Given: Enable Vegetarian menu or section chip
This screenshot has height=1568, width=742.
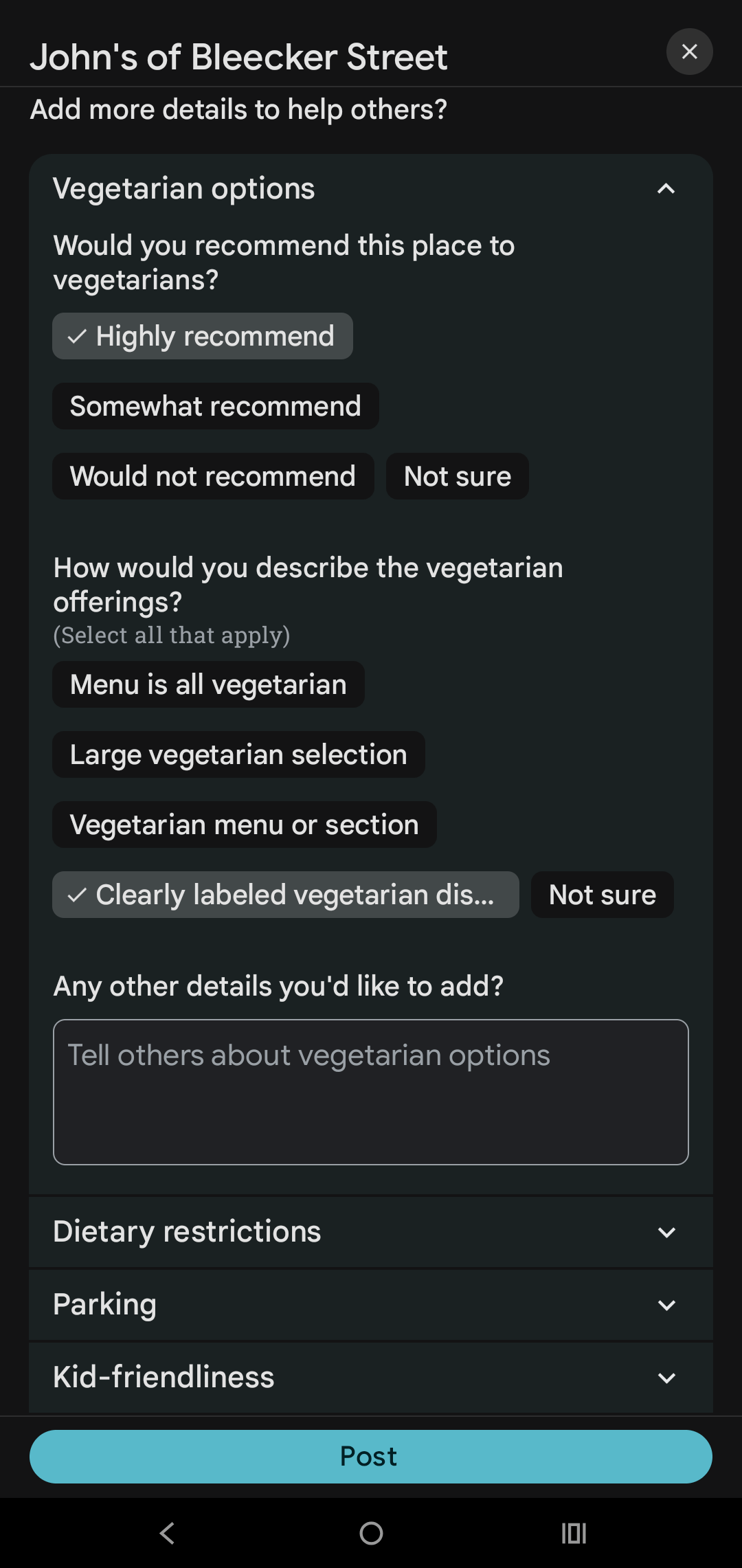Looking at the screenshot, I should pyautogui.click(x=244, y=825).
